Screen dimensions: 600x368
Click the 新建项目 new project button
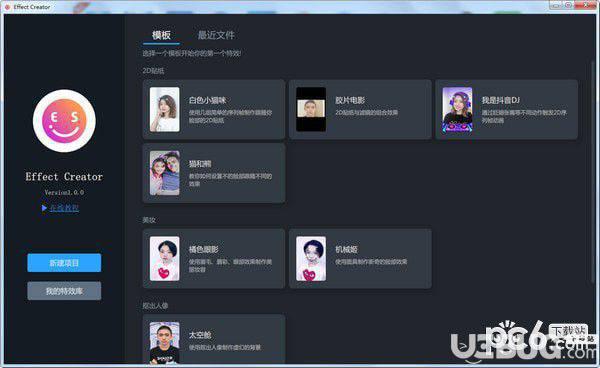pos(64,263)
